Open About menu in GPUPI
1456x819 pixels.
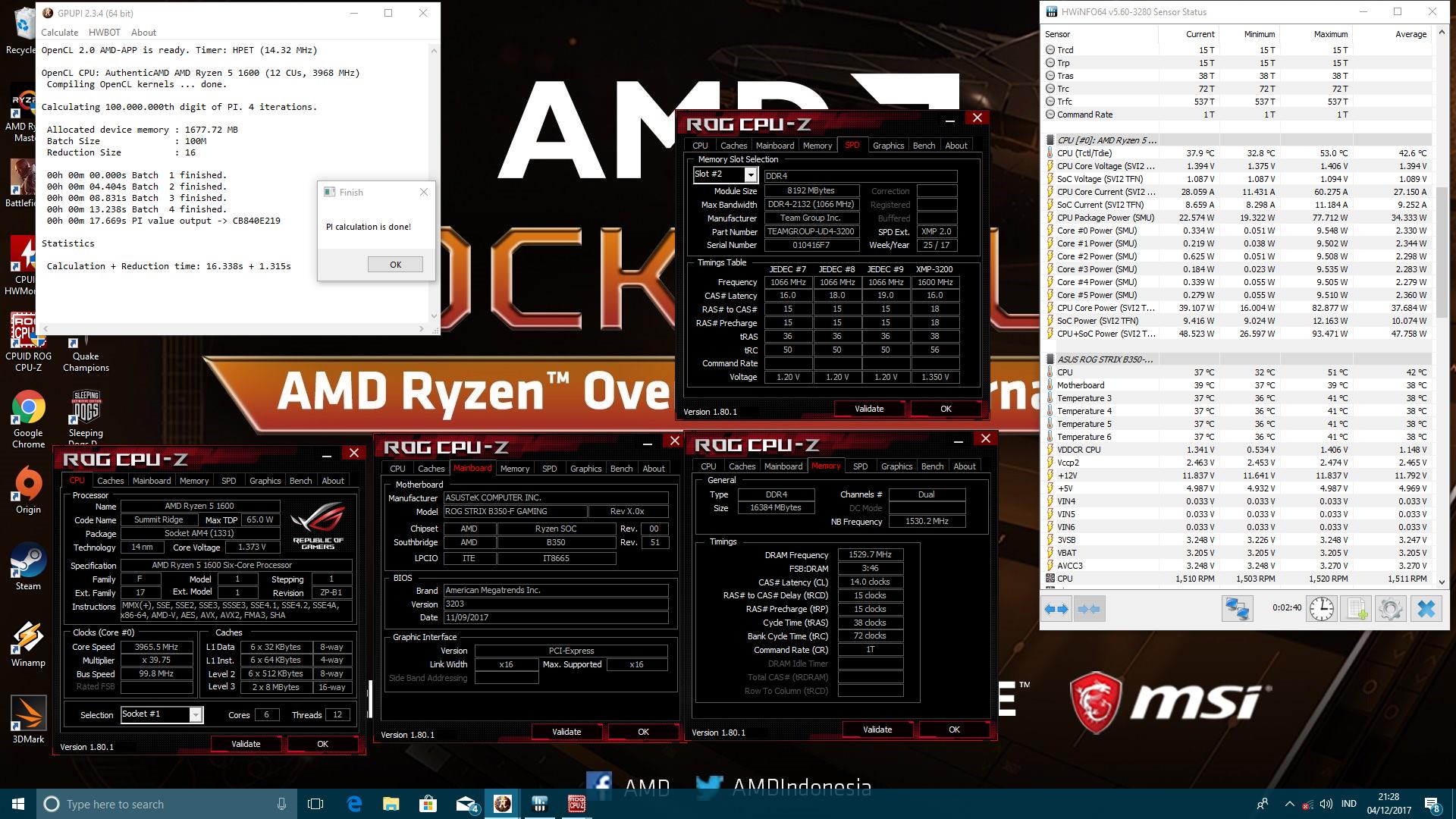143,33
